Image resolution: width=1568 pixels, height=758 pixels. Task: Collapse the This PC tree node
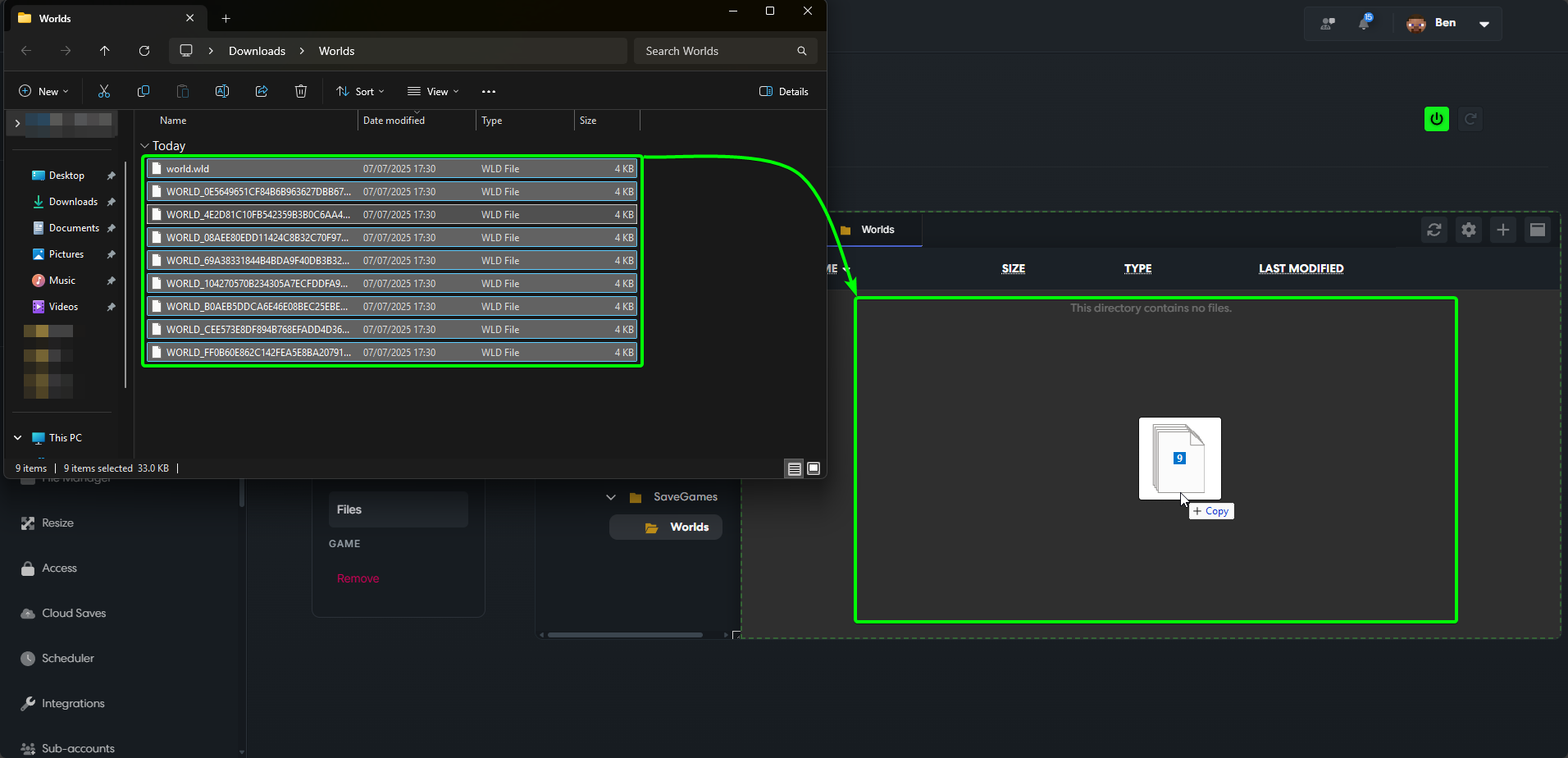point(18,438)
